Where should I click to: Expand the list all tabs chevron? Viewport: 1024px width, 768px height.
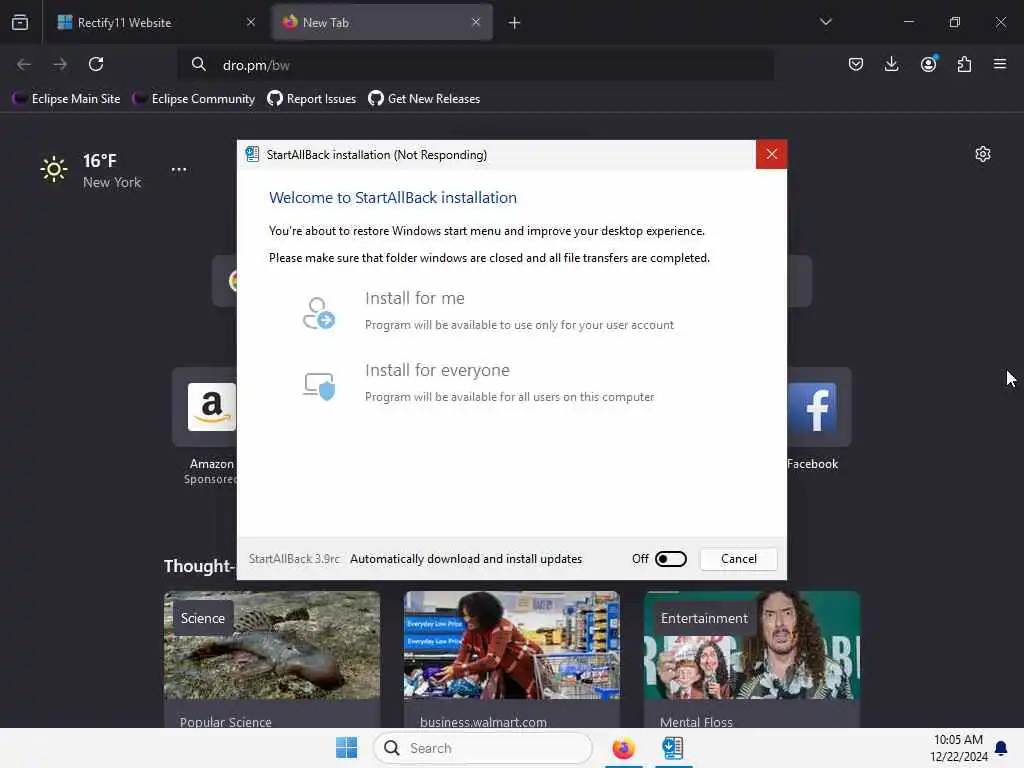pos(825,22)
